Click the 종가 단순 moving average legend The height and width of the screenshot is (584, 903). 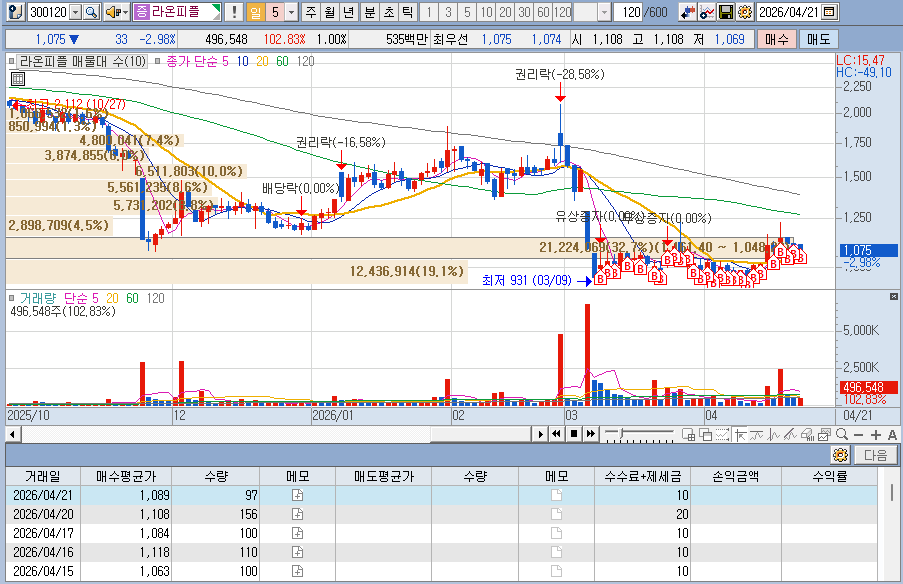pyautogui.click(x=197, y=61)
